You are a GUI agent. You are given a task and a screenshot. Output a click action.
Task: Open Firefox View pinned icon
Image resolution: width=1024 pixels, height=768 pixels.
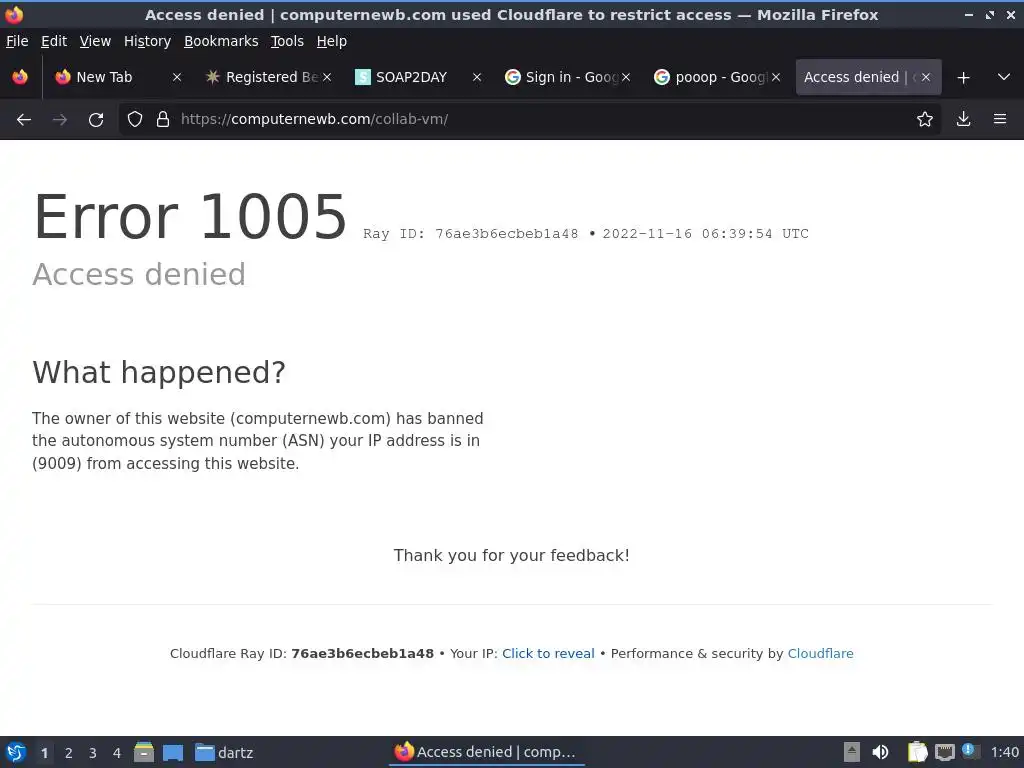[20, 77]
